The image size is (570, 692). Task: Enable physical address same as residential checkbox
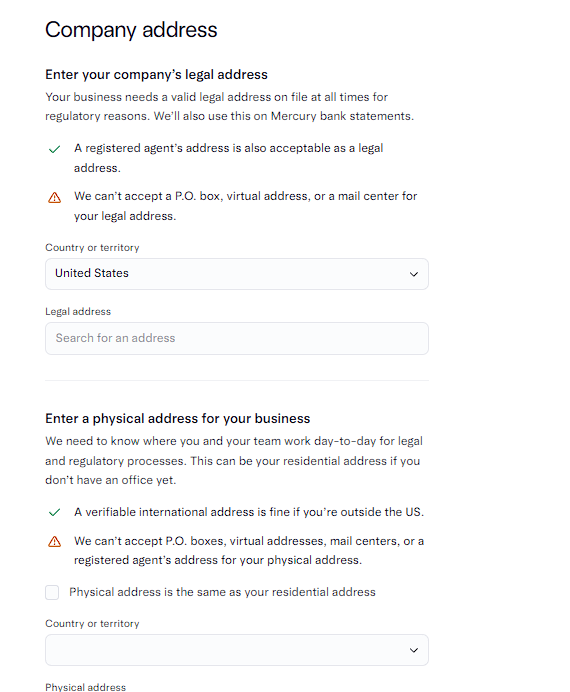click(x=52, y=592)
